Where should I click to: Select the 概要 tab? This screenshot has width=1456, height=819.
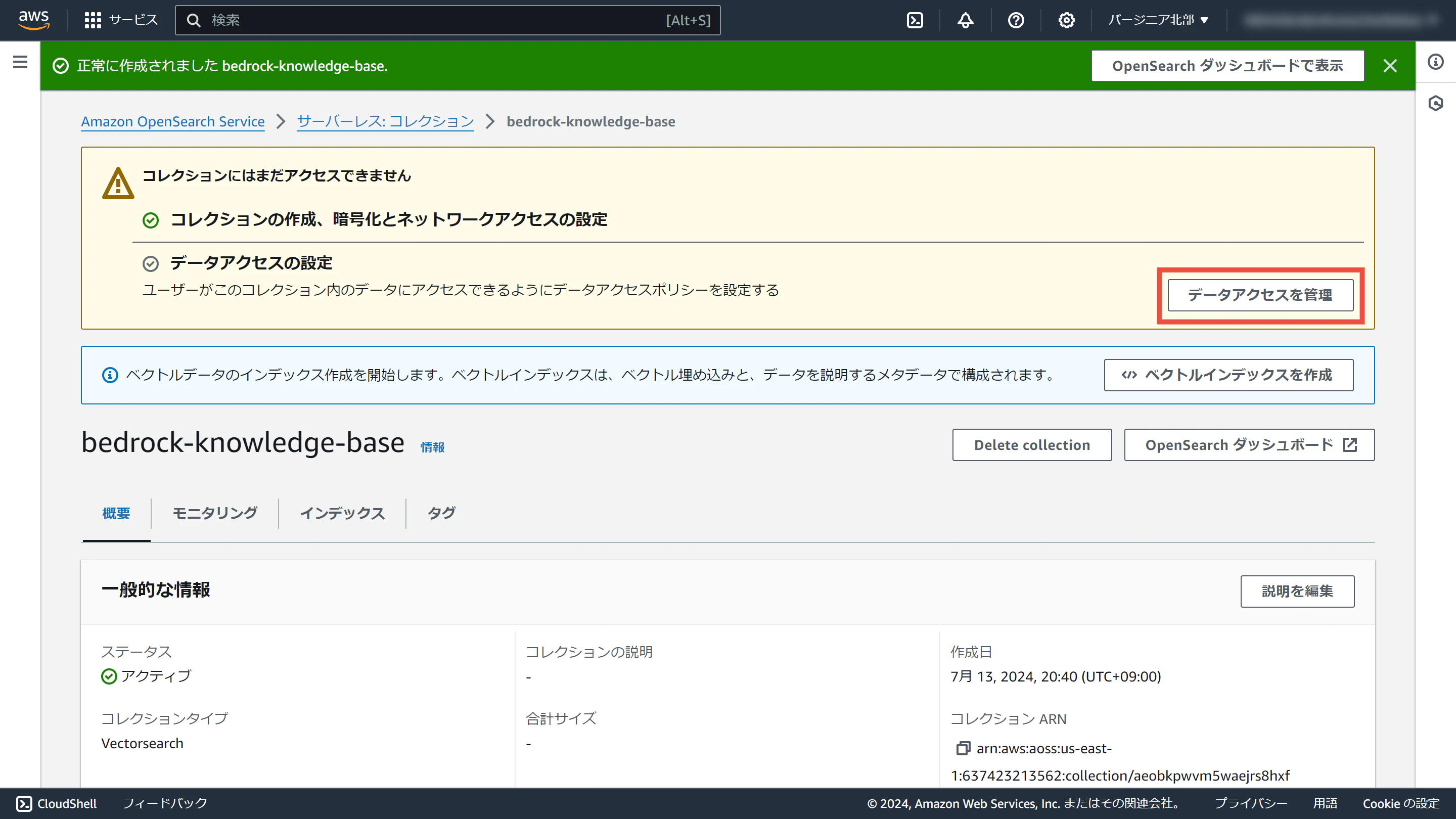click(x=116, y=513)
